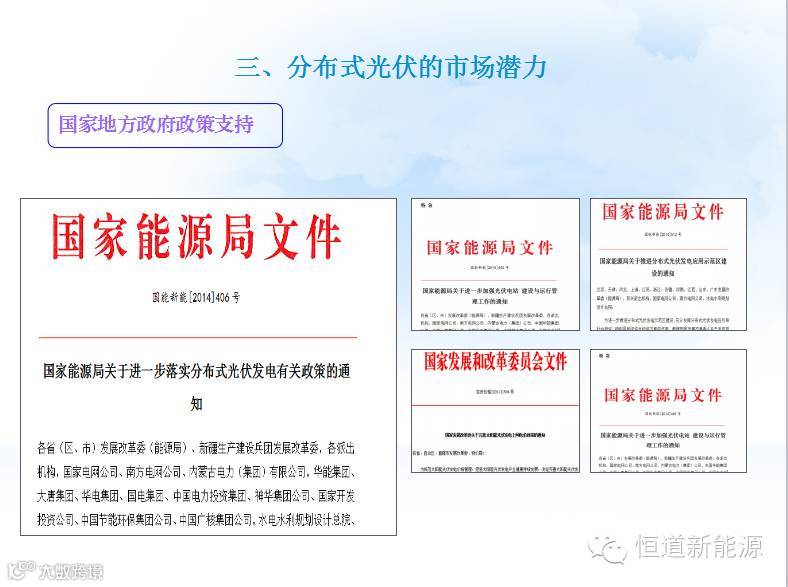Click the red header 国家发展和改革委员会文件

(496, 361)
